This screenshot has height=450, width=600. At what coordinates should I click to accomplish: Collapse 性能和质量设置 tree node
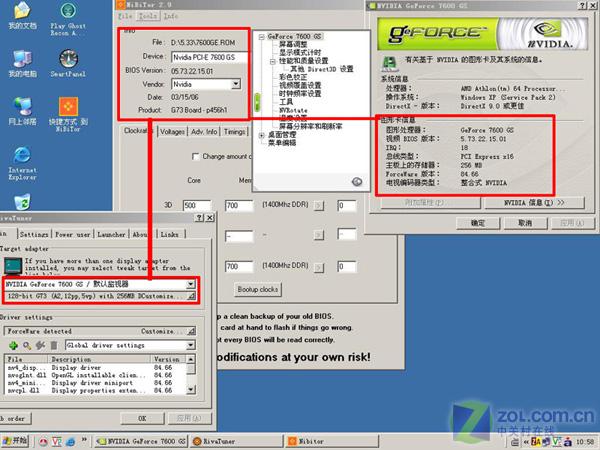click(x=273, y=61)
